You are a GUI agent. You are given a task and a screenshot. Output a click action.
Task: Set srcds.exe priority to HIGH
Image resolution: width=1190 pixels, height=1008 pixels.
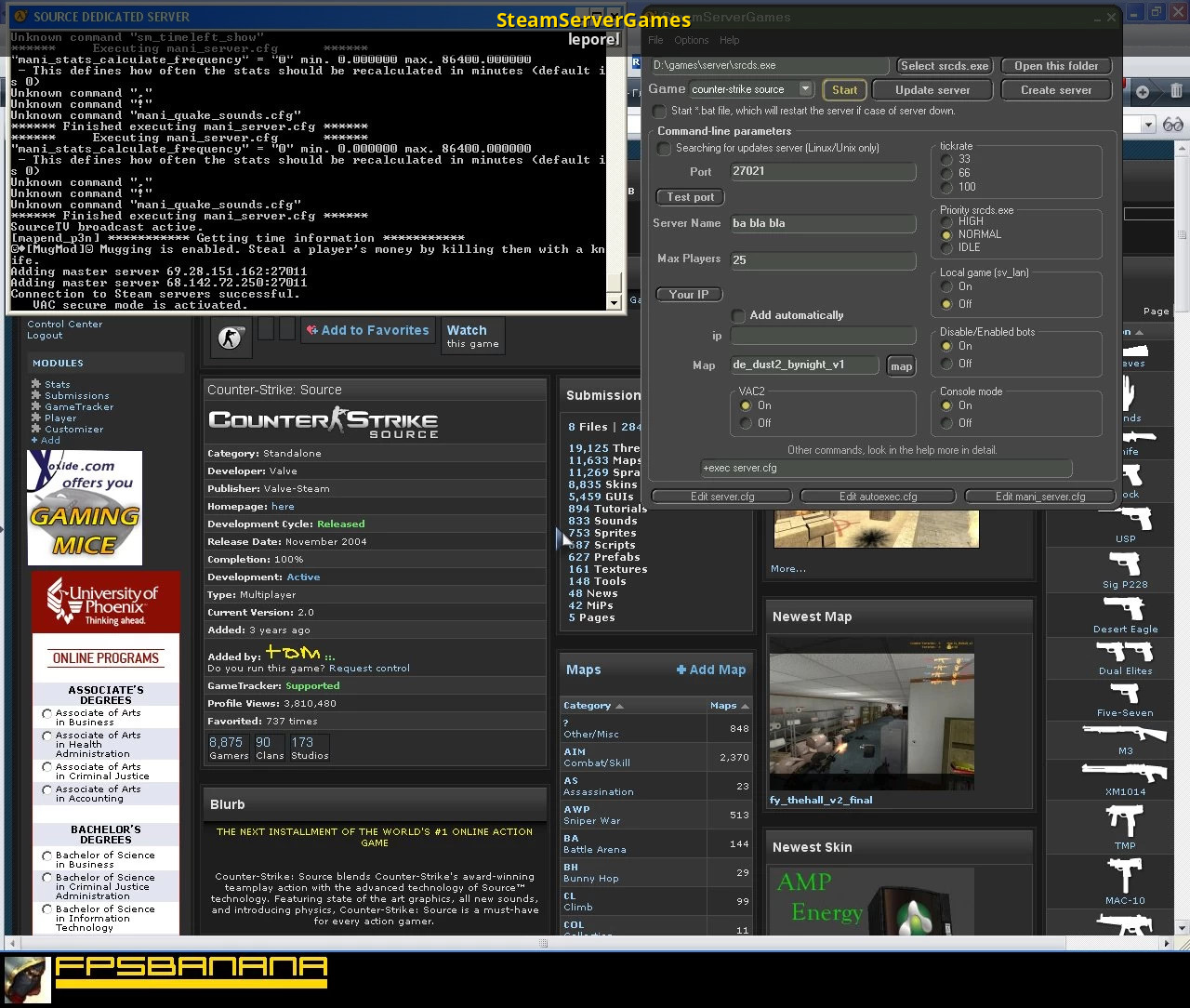pos(947,222)
